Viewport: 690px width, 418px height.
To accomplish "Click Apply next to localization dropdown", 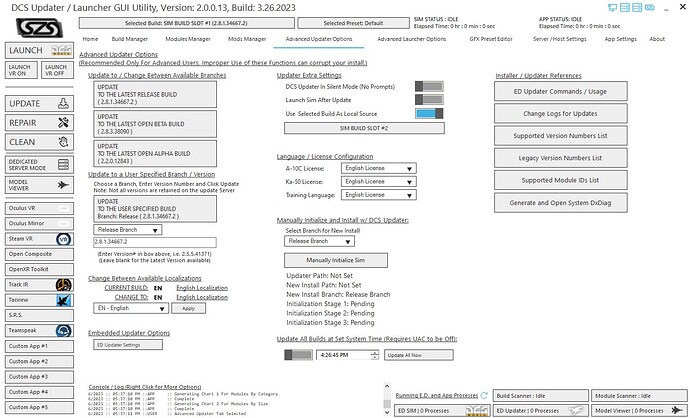I will (188, 308).
